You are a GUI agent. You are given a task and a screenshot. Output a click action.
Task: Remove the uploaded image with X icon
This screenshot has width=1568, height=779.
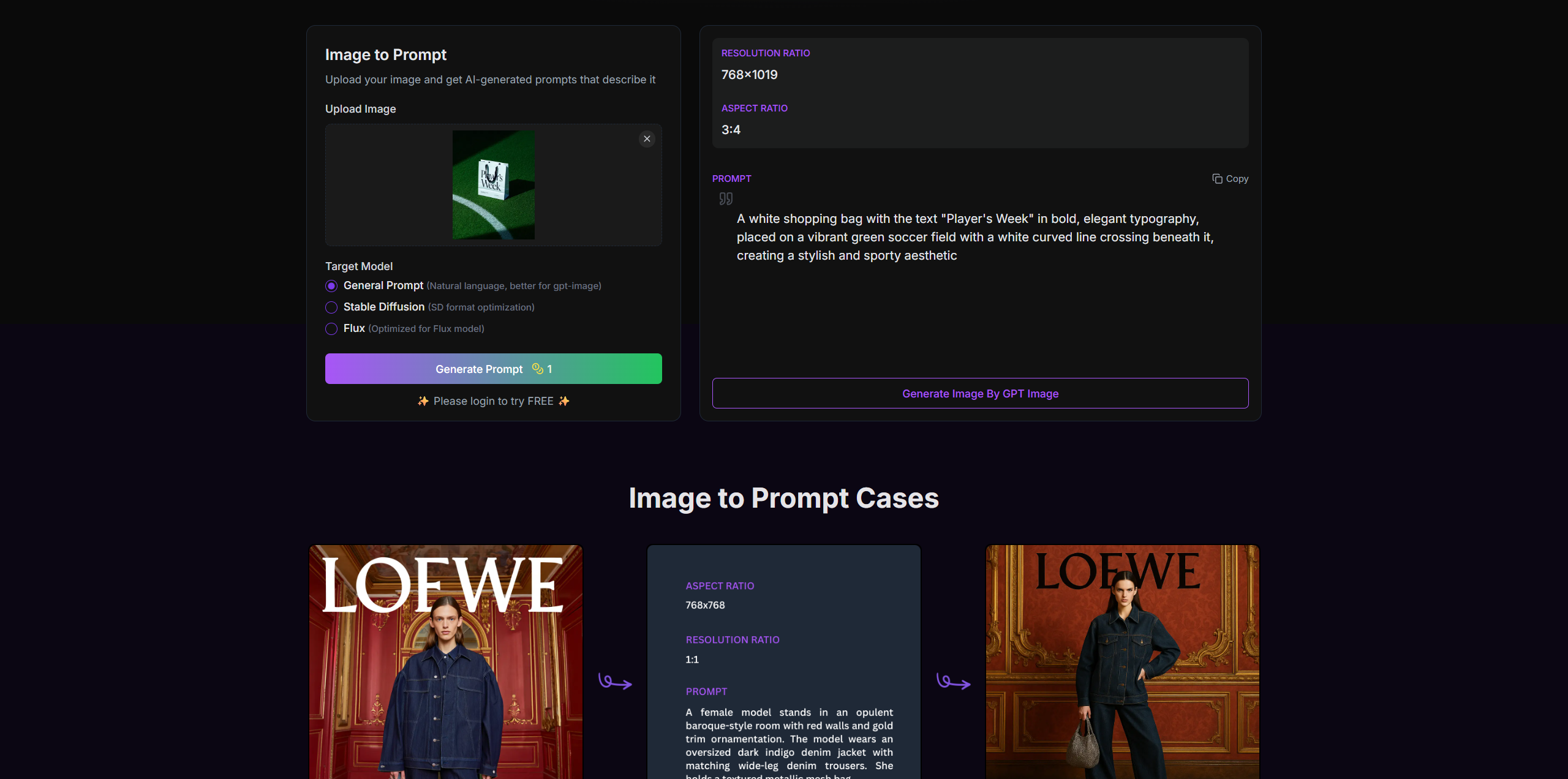click(647, 139)
